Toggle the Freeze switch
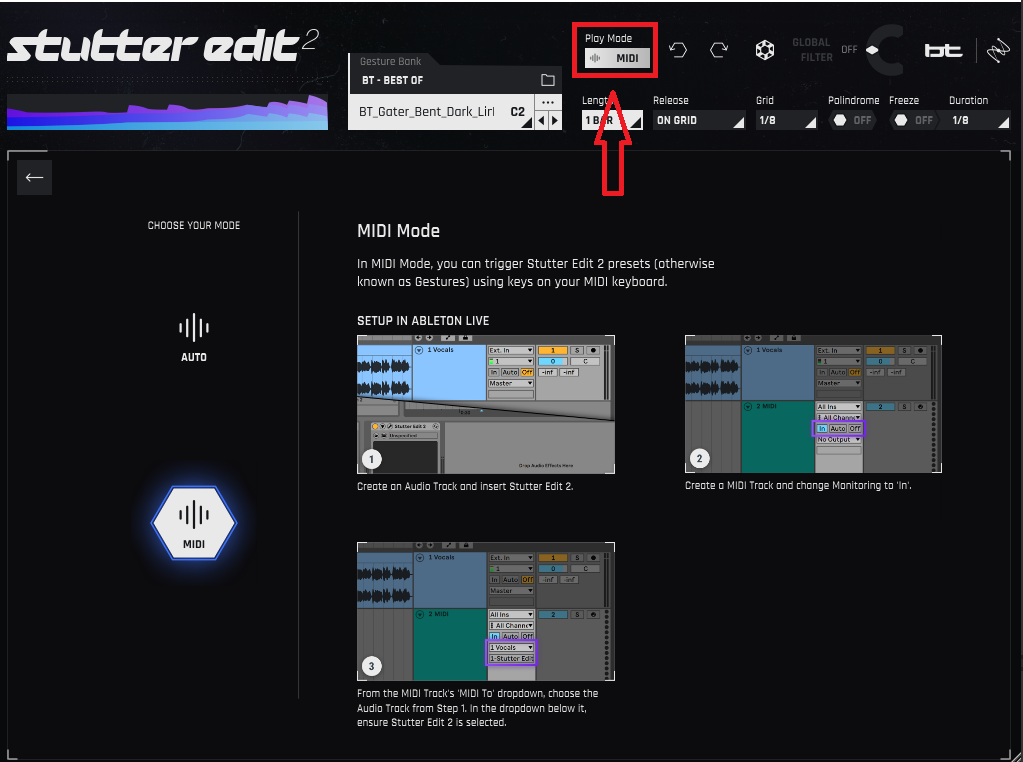The image size is (1023, 762). (913, 120)
